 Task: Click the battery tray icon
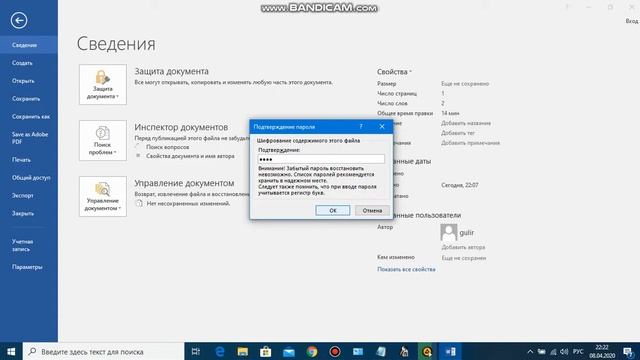click(542, 351)
